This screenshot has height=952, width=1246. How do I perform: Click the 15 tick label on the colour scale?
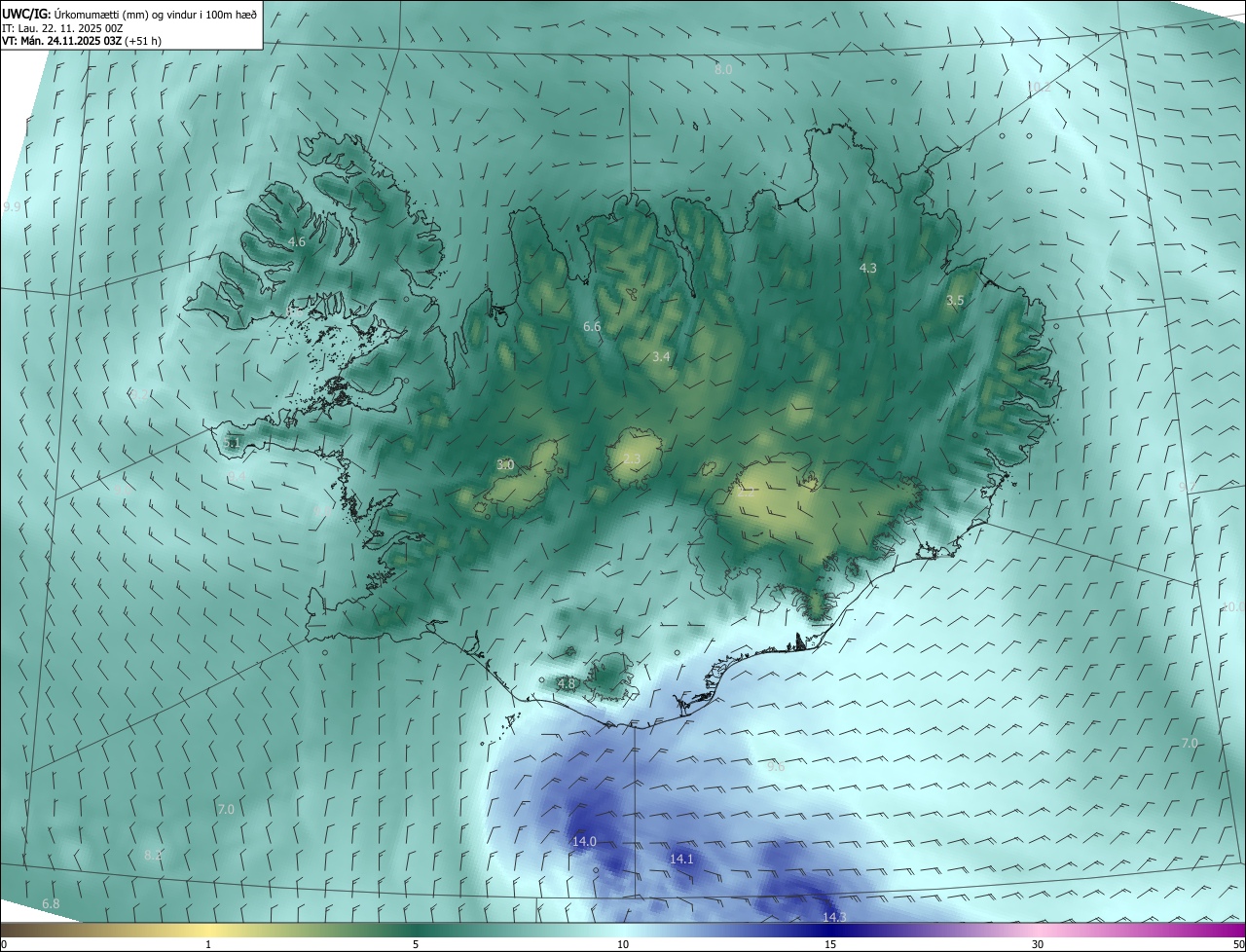(x=830, y=944)
